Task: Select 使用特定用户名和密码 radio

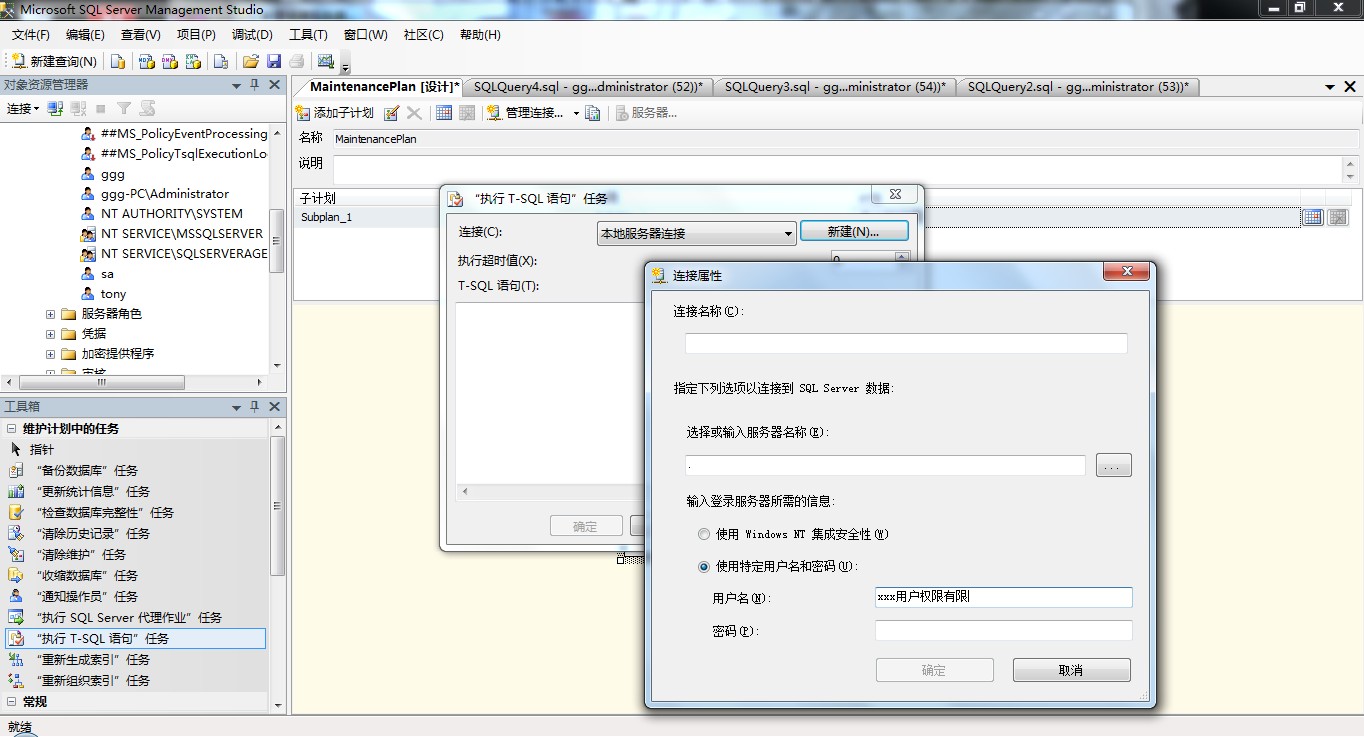Action: point(704,566)
